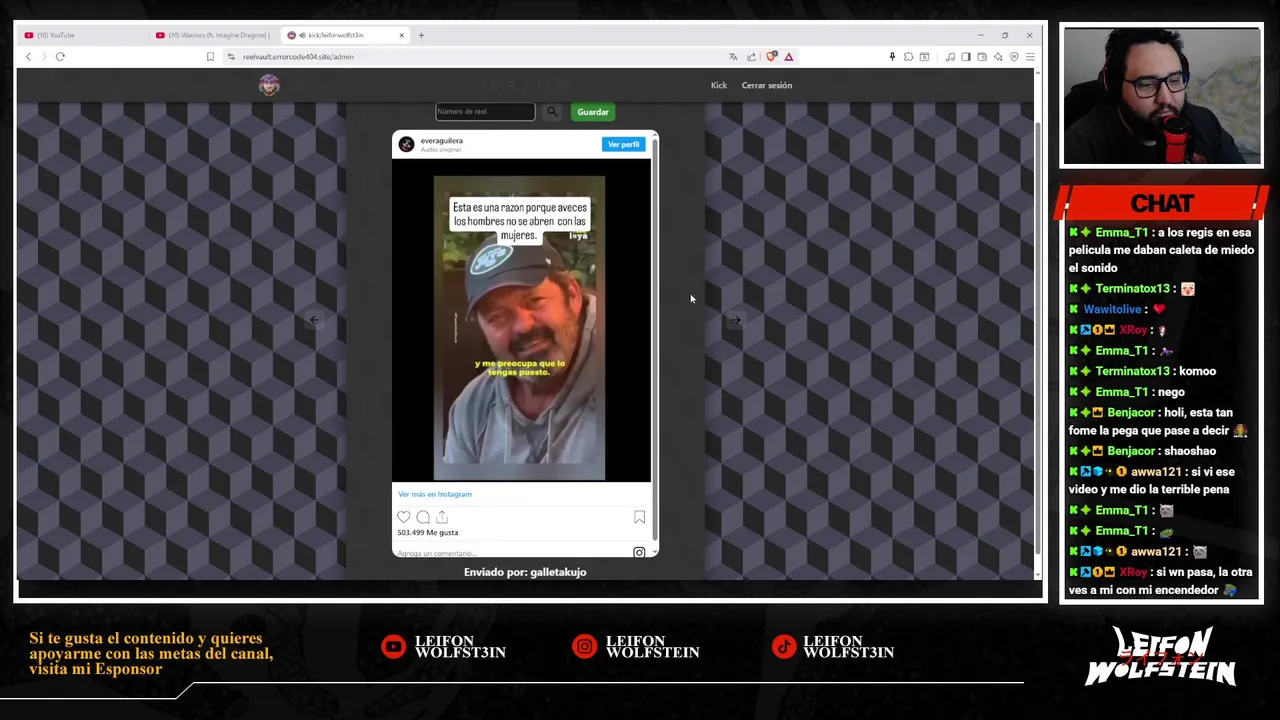Open the Leo AI sparkle icon
Viewport: 1280px width, 720px height.
(x=998, y=57)
